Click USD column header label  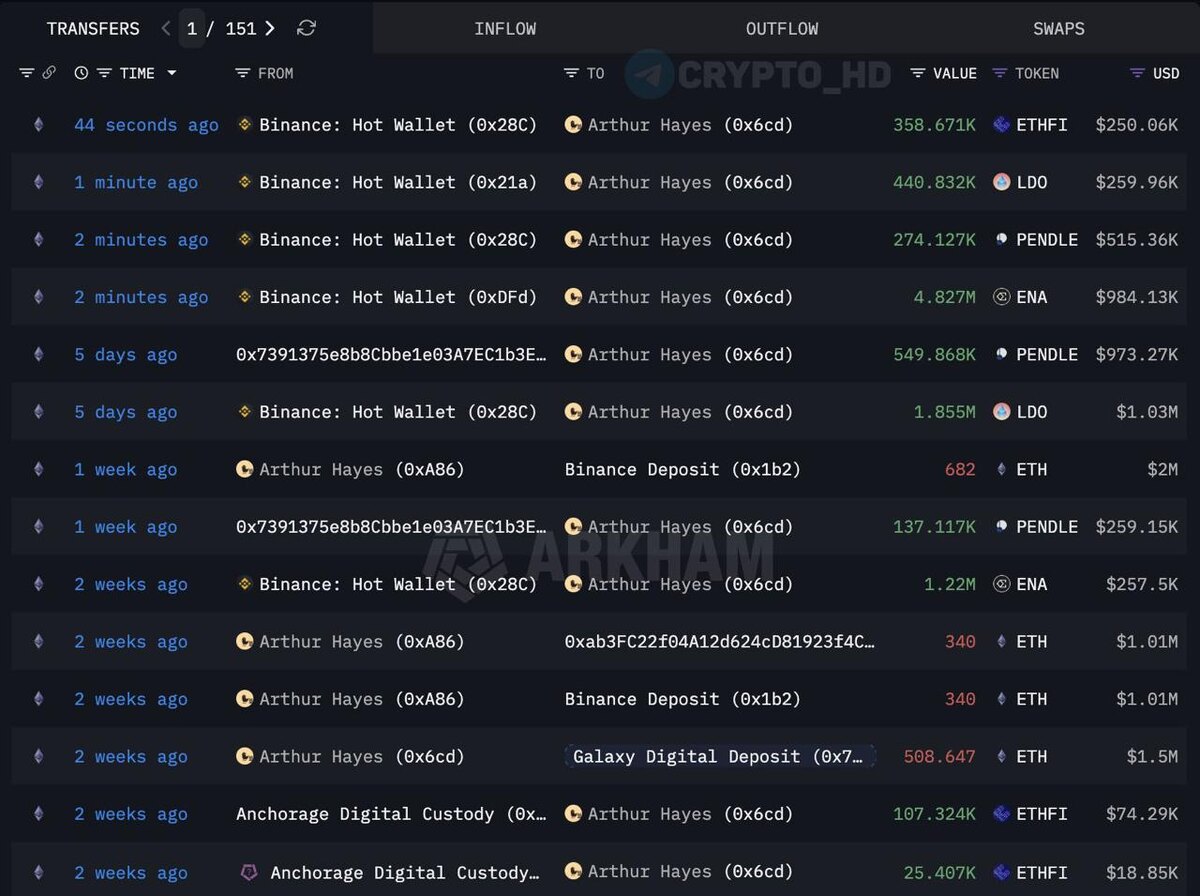click(1166, 73)
